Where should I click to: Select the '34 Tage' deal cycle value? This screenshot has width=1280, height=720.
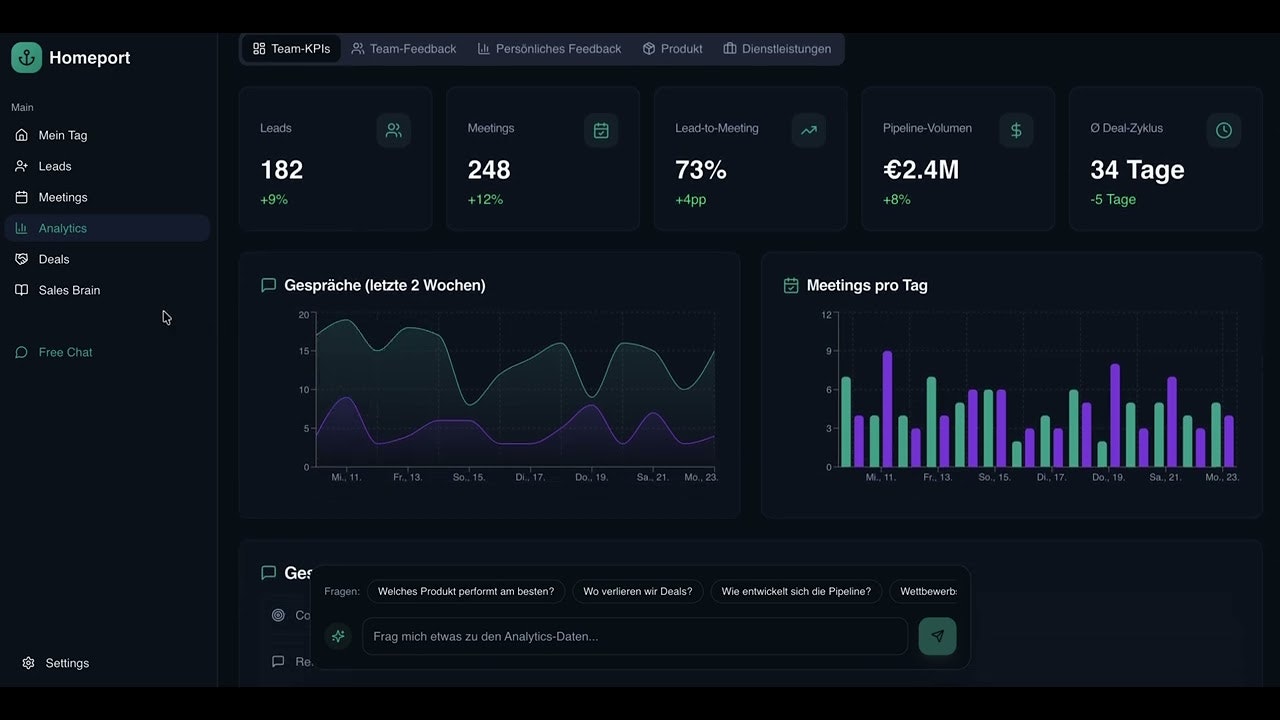tap(1137, 170)
